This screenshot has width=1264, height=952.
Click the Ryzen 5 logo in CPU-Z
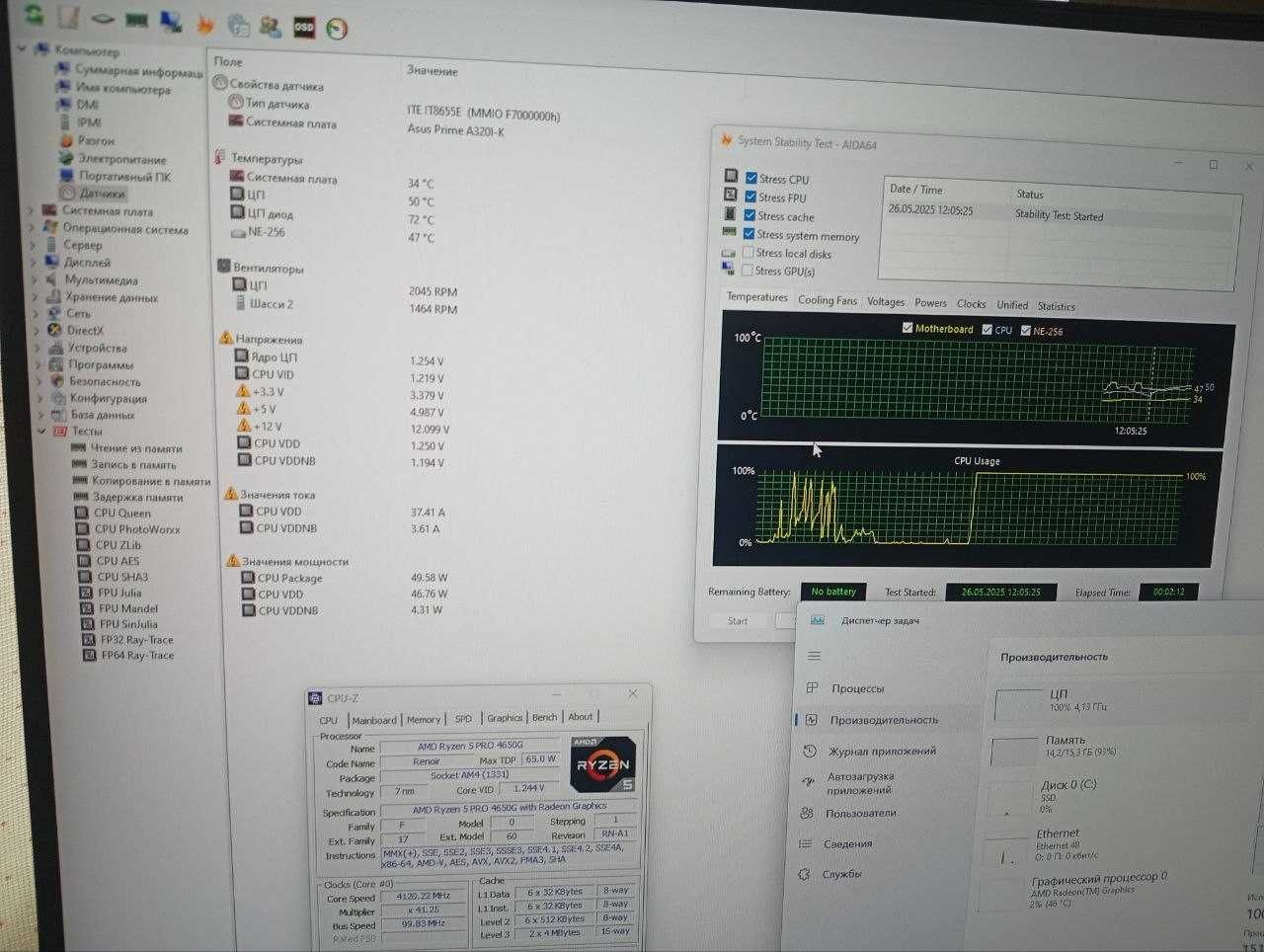602,763
